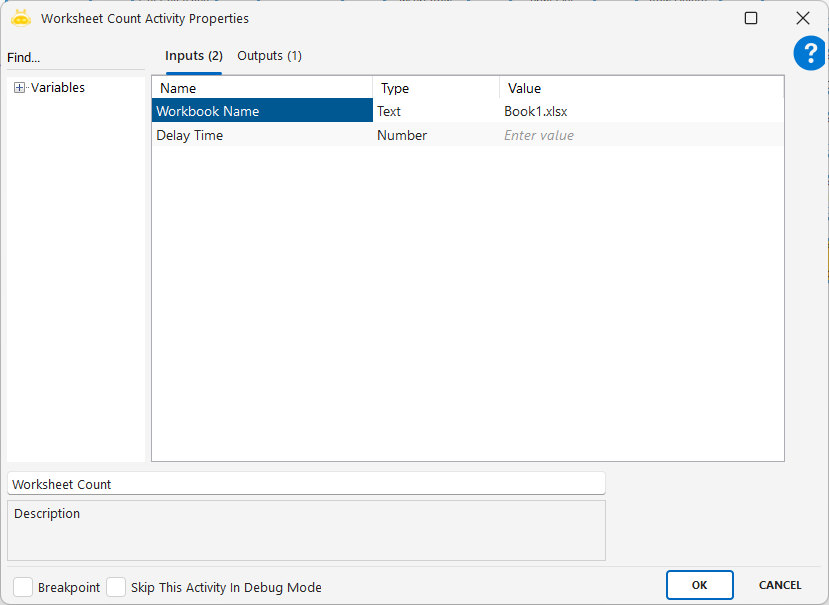Click the yellow robot app icon in title bar
The height and width of the screenshot is (605, 829).
pyautogui.click(x=21, y=18)
